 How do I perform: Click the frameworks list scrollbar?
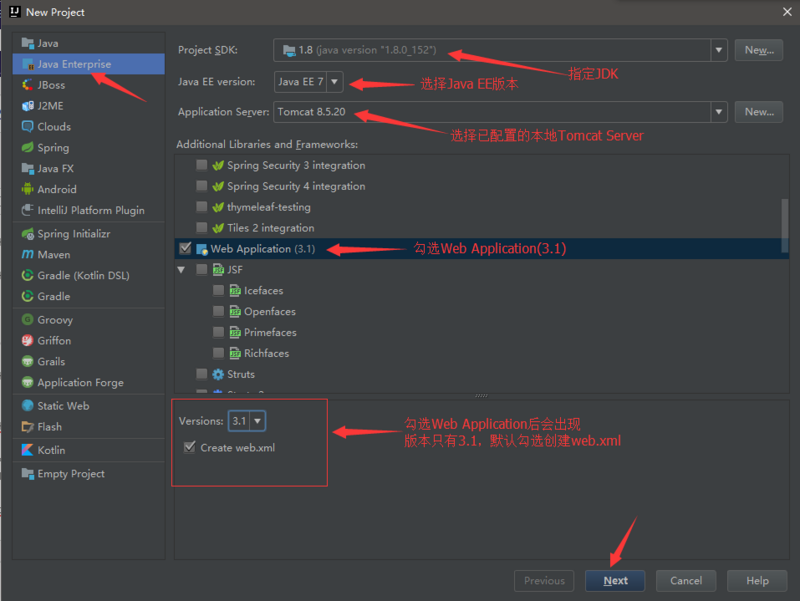coord(785,225)
